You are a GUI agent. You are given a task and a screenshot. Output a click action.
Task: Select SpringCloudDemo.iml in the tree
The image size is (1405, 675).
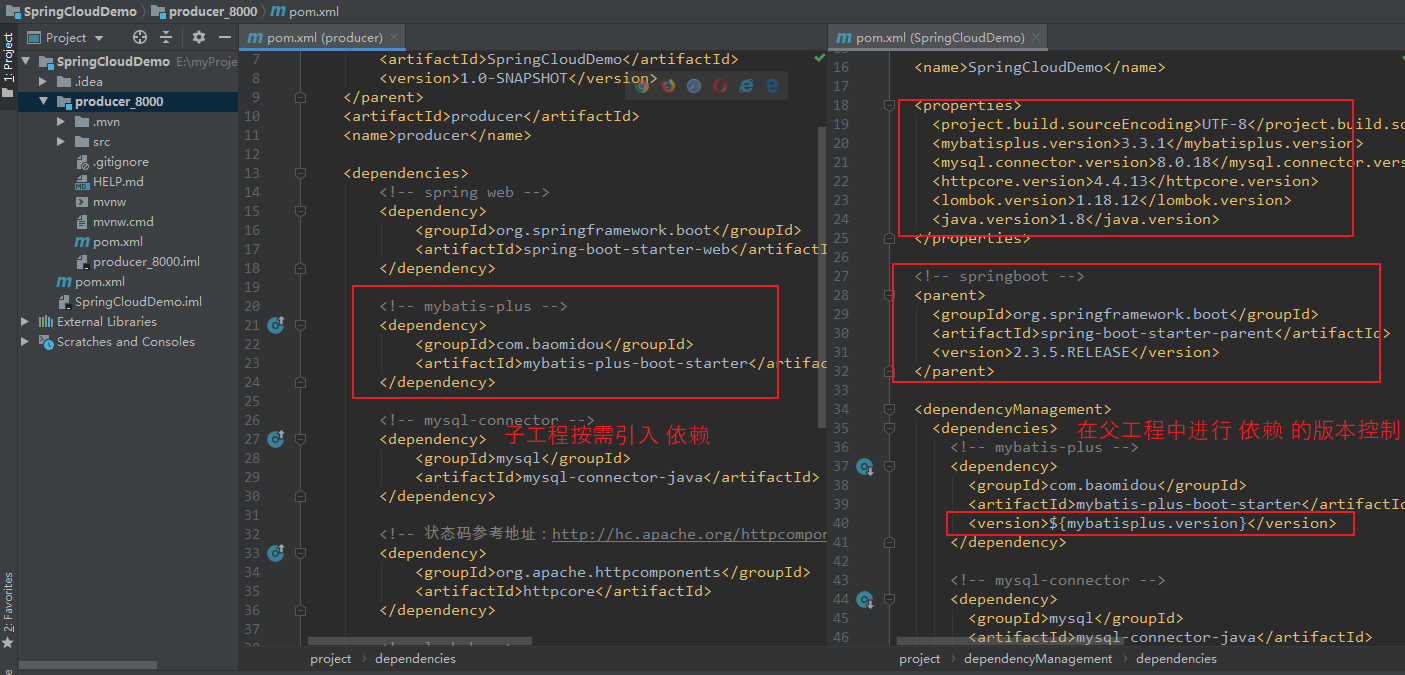[x=138, y=302]
